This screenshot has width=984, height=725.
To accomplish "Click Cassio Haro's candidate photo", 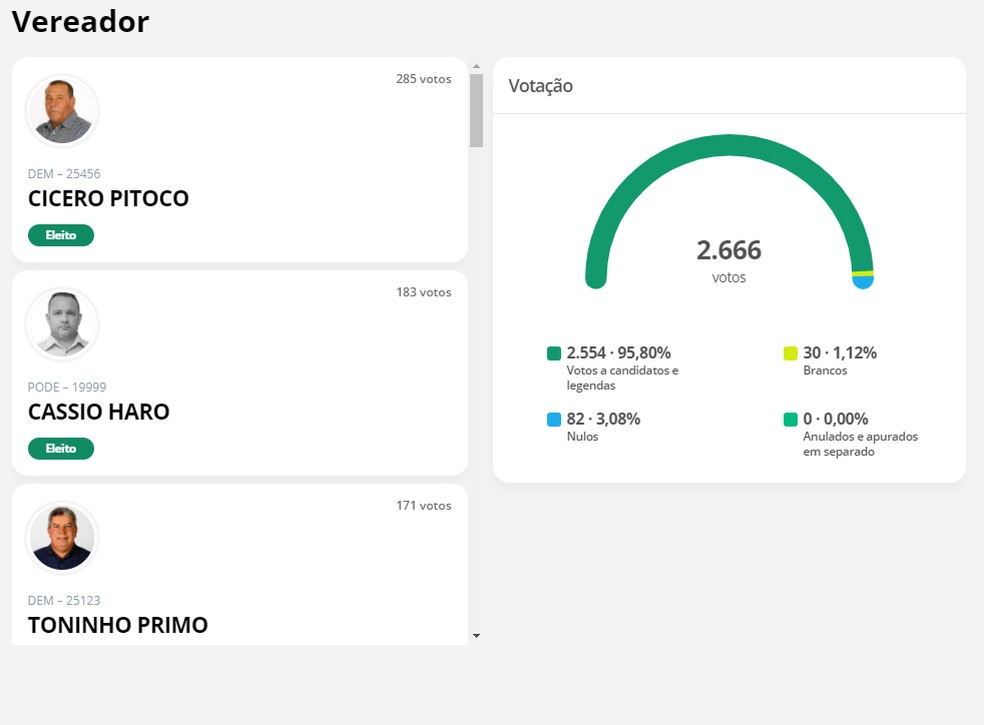I will [62, 325].
